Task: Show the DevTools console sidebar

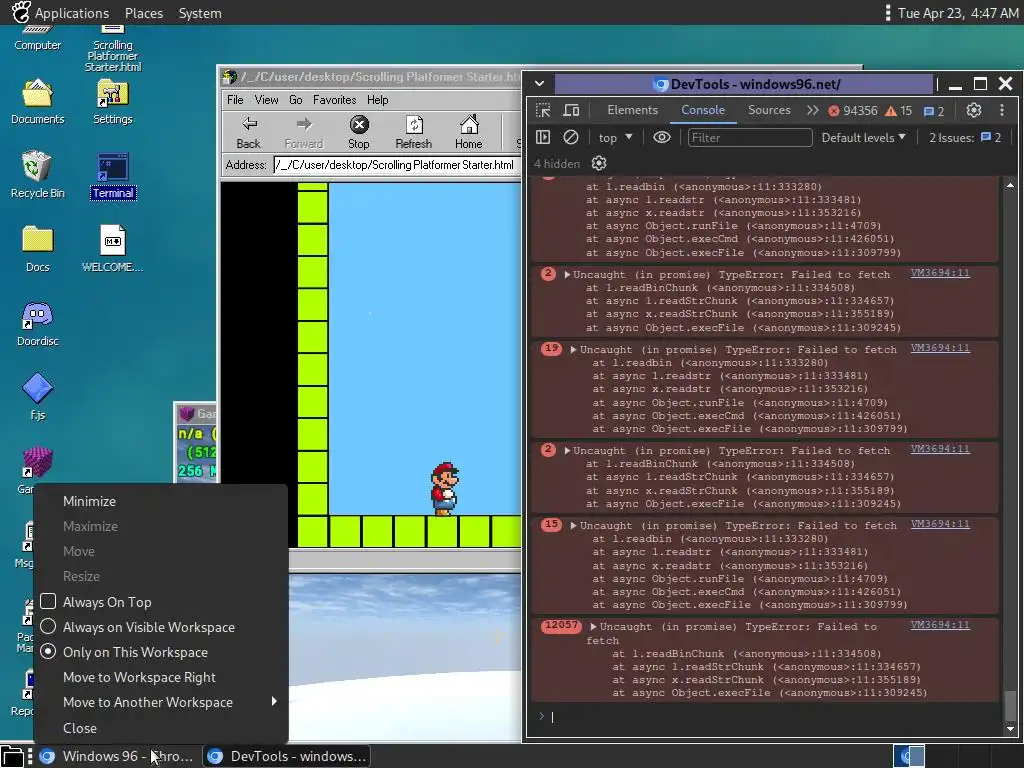Action: coord(543,137)
